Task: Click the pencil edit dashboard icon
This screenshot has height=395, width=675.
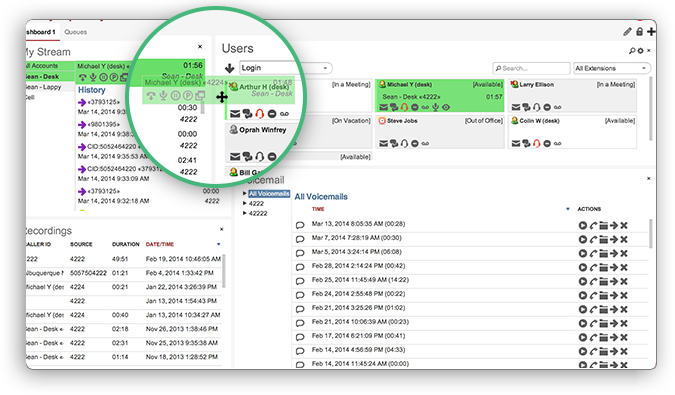Action: point(627,31)
